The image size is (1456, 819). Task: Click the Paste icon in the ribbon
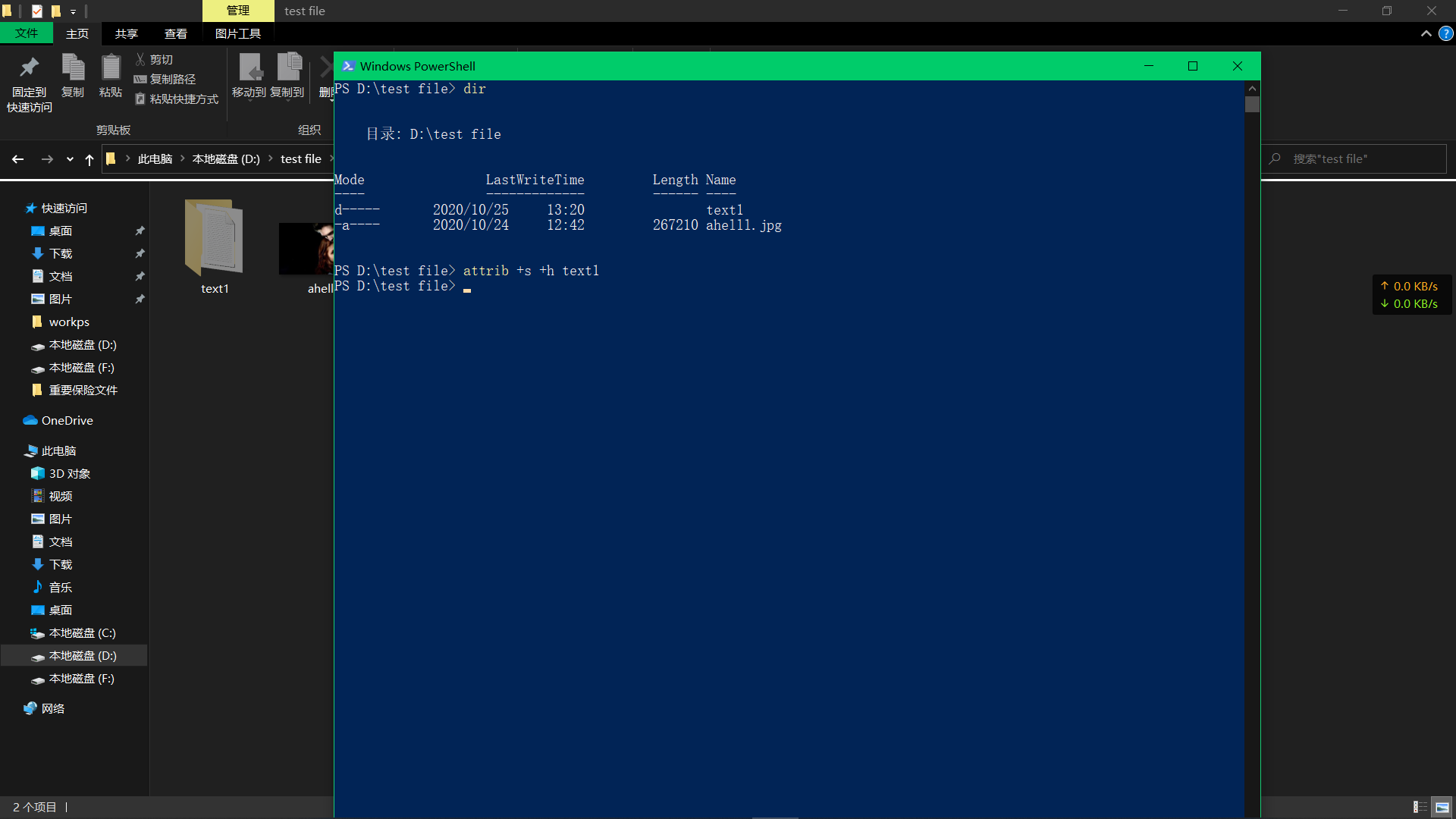111,69
